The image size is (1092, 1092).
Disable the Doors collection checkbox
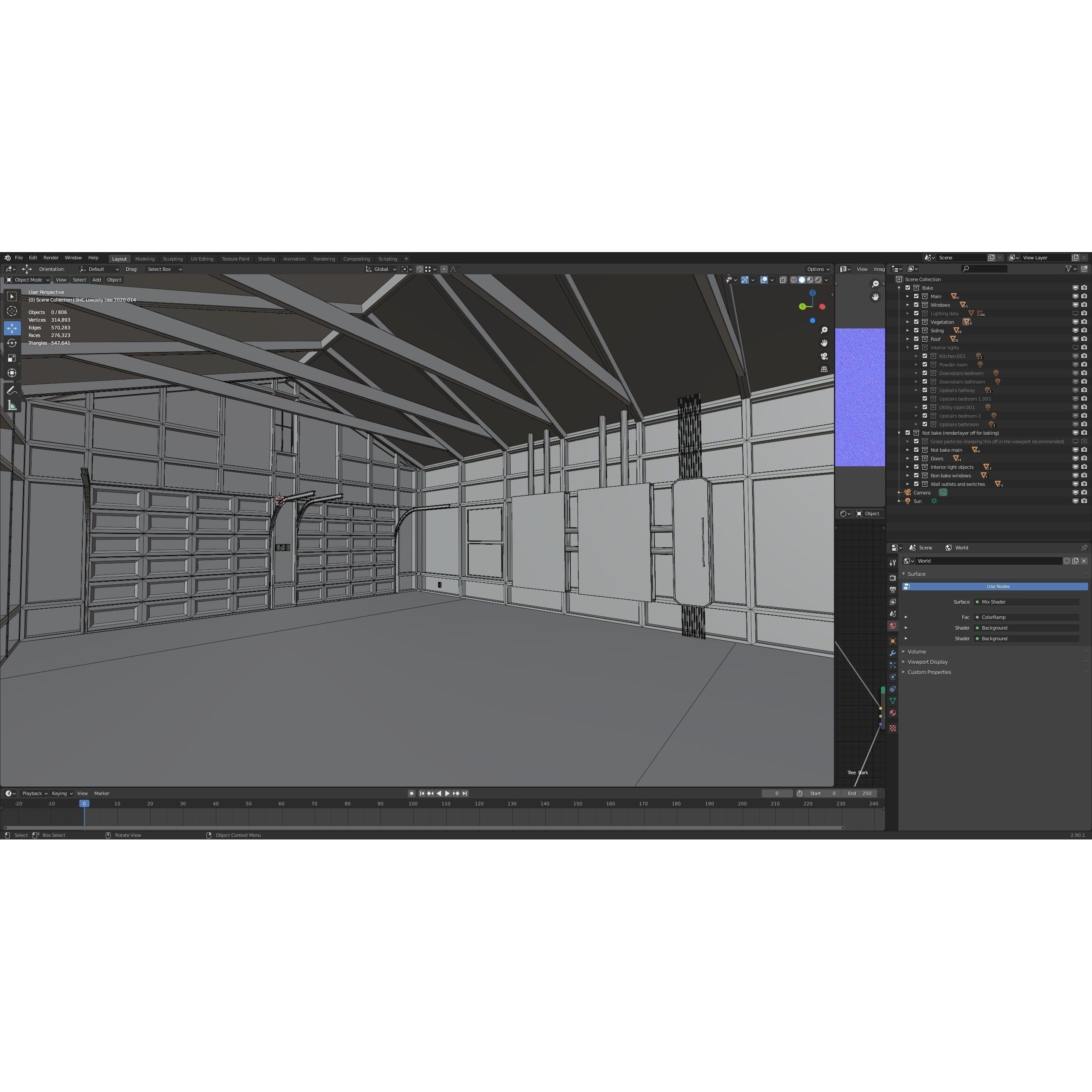tap(916, 459)
